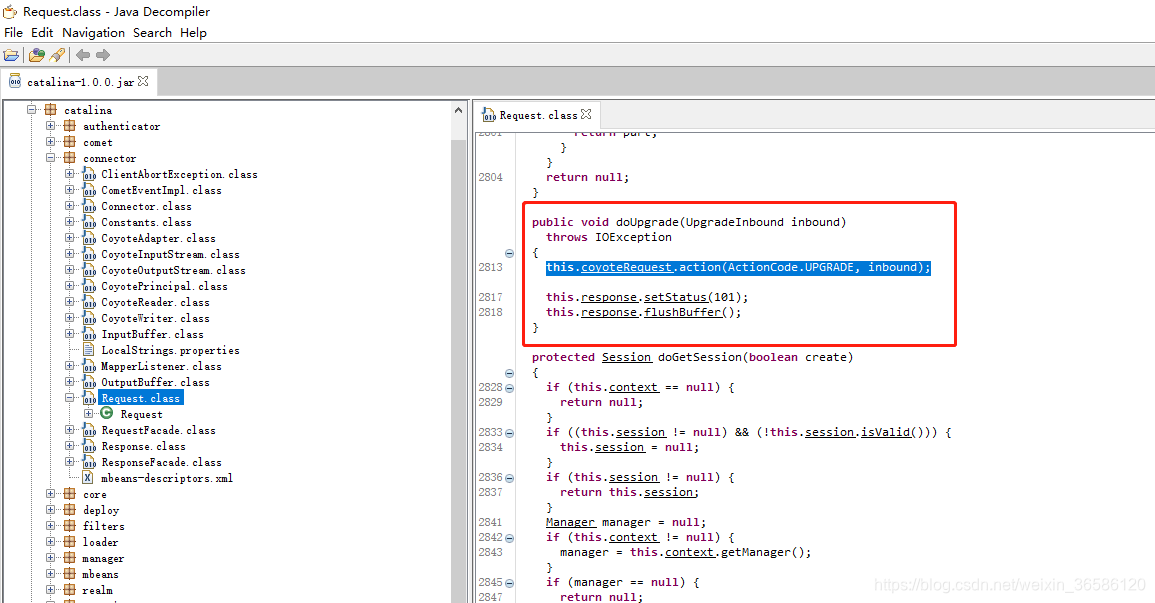This screenshot has width=1155, height=603.
Task: Expand ClientAbortException.class node
Action: pyautogui.click(x=70, y=174)
